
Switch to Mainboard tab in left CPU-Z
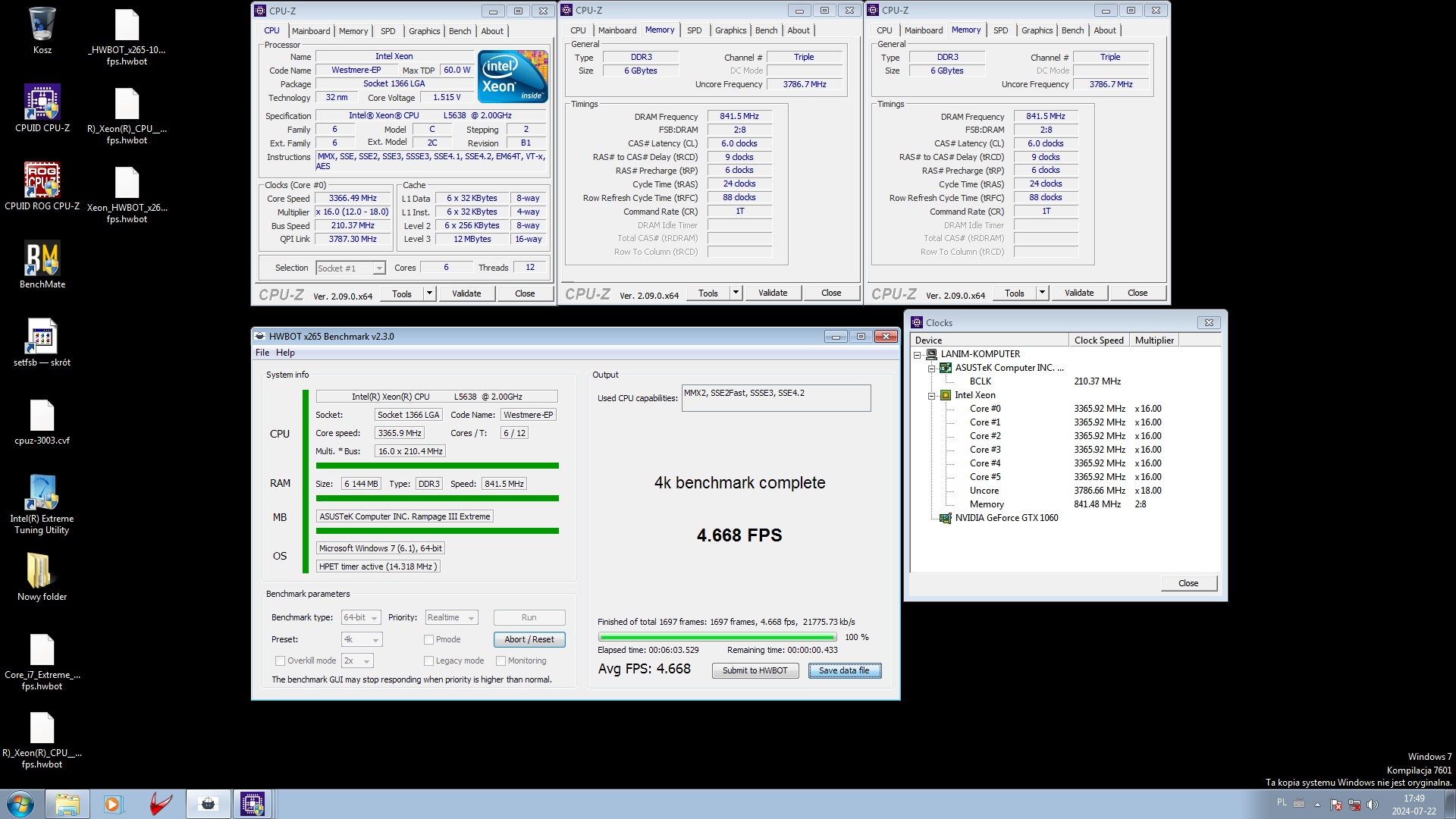coord(311,31)
